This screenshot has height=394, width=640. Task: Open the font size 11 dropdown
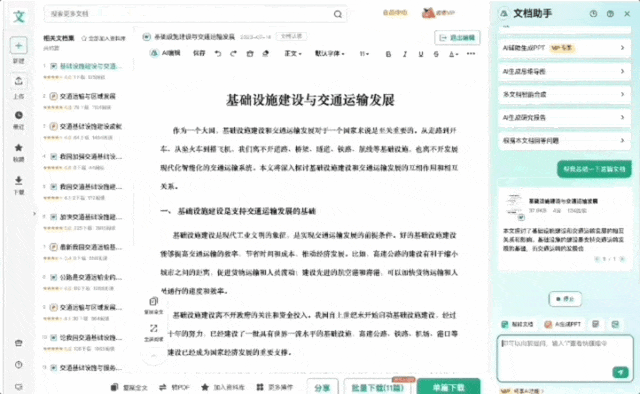click(364, 54)
